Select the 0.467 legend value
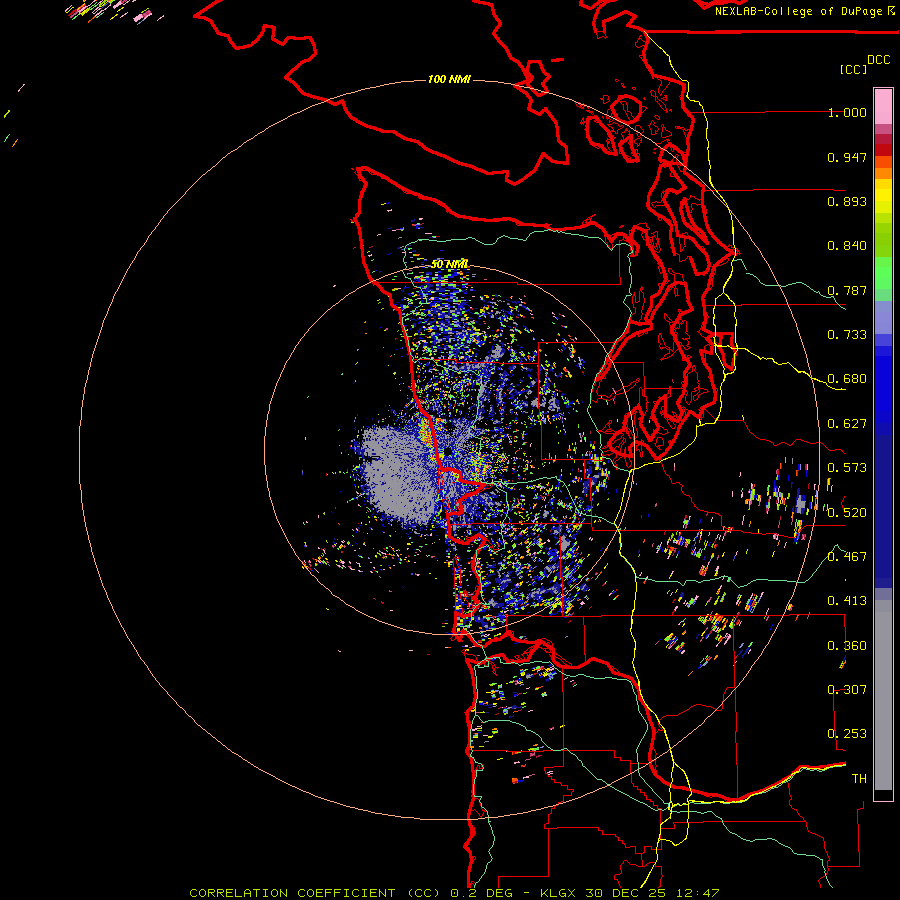The image size is (900, 900). 847,557
